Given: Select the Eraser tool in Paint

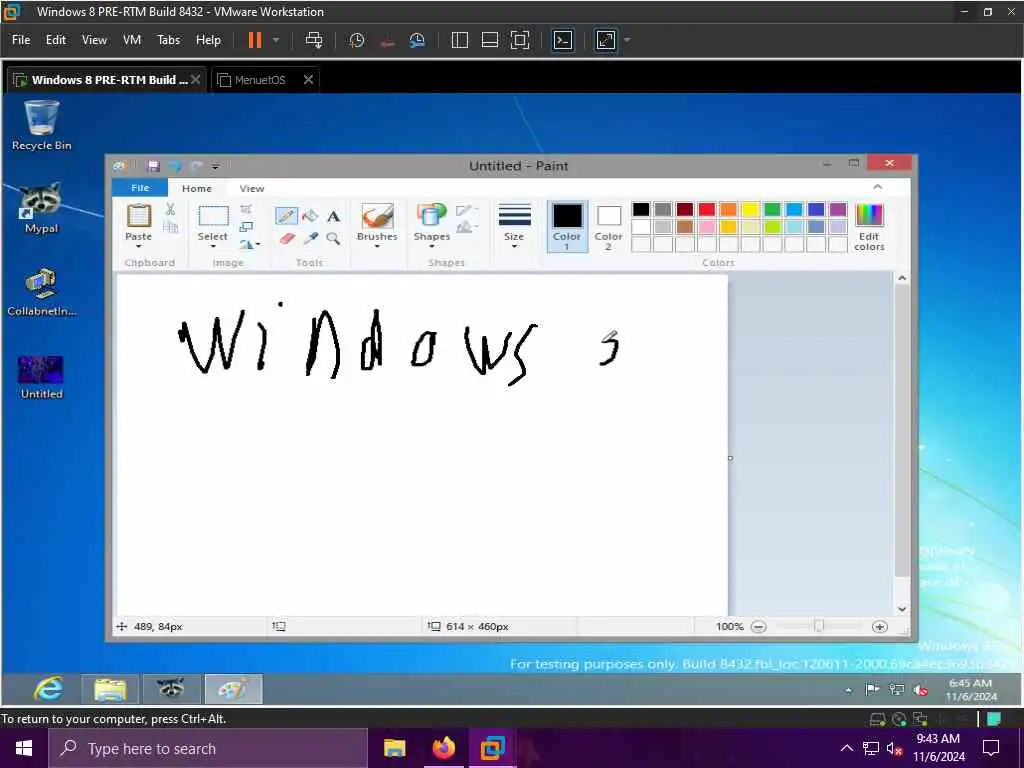Looking at the screenshot, I should 287,238.
